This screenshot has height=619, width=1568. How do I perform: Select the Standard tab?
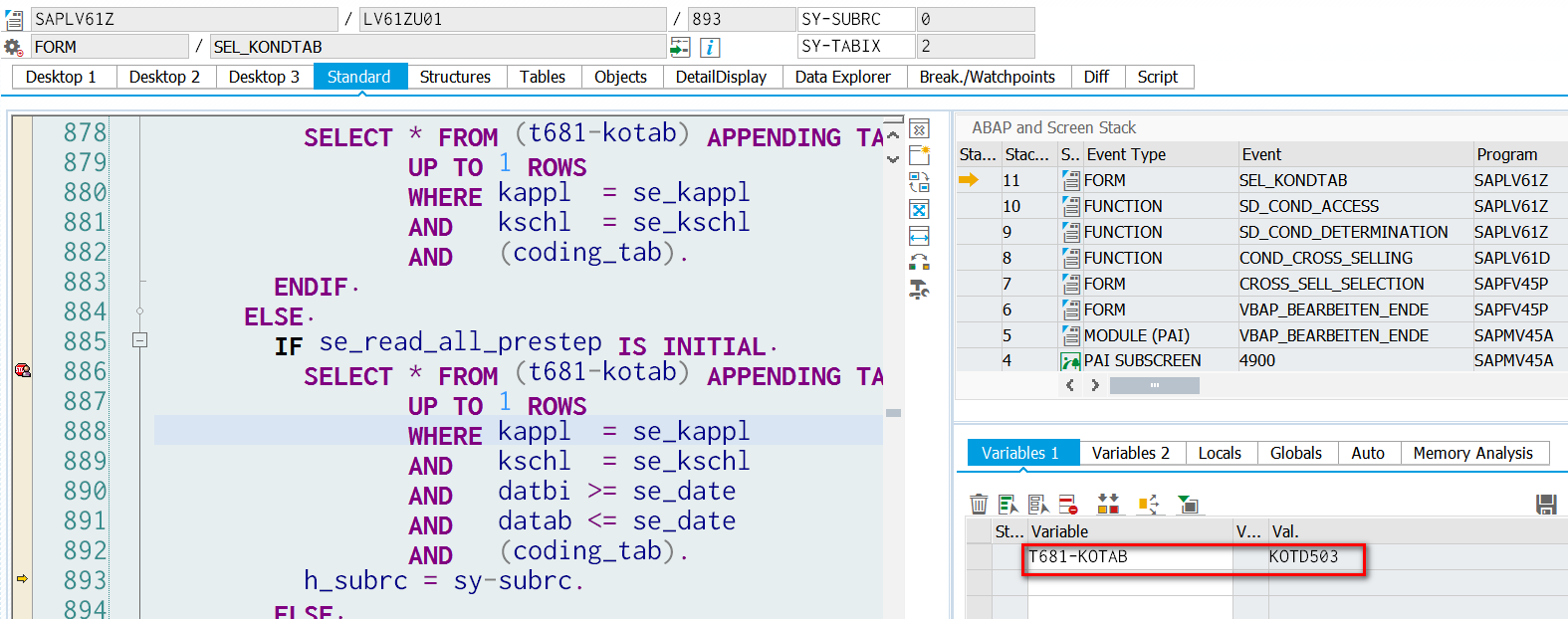click(359, 77)
